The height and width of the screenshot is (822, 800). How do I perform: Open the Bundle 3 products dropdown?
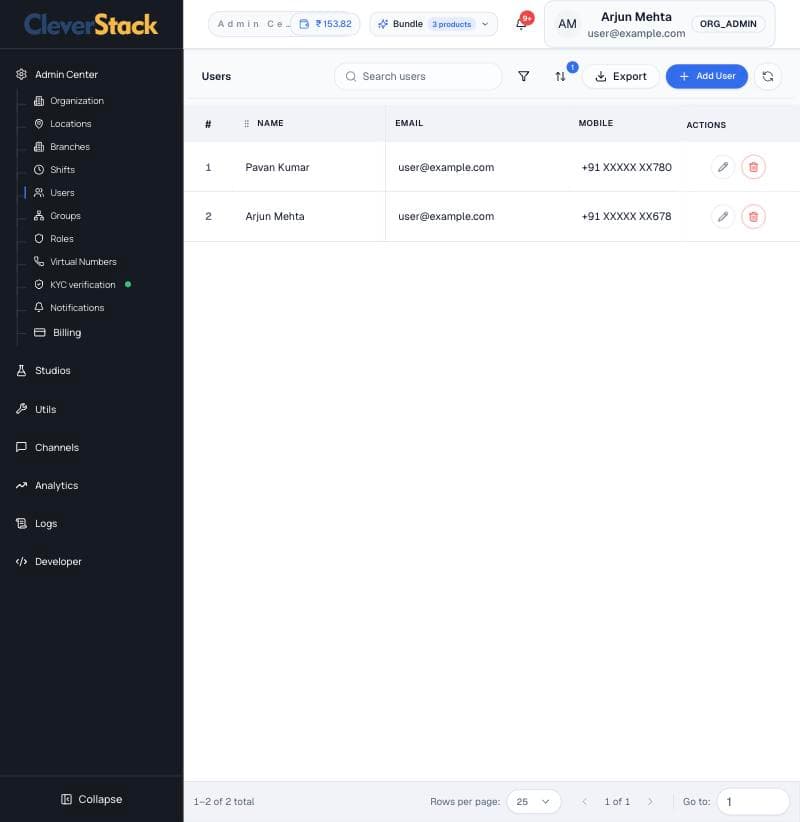pyautogui.click(x=433, y=24)
